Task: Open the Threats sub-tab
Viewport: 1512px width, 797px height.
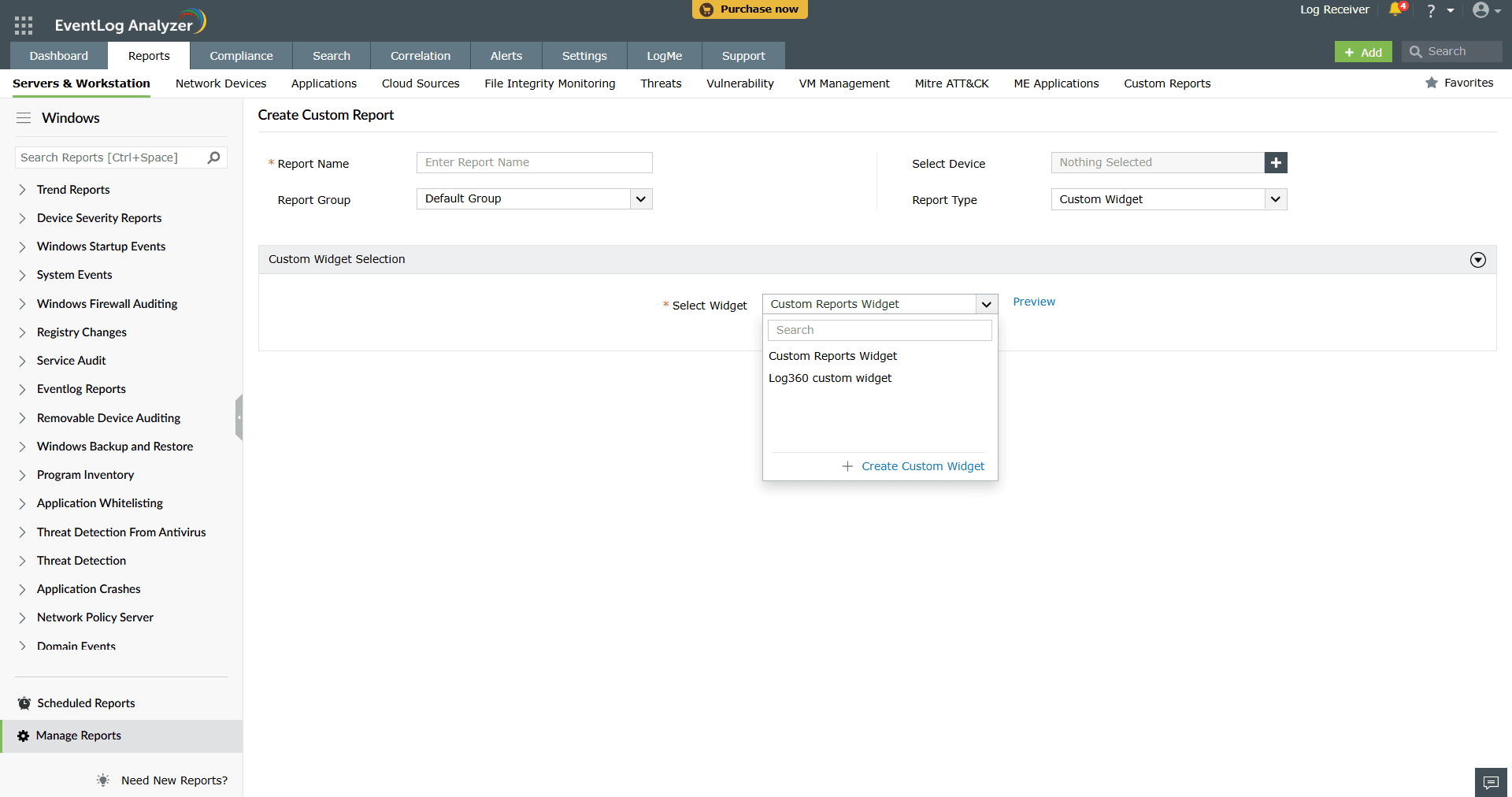Action: click(x=661, y=83)
